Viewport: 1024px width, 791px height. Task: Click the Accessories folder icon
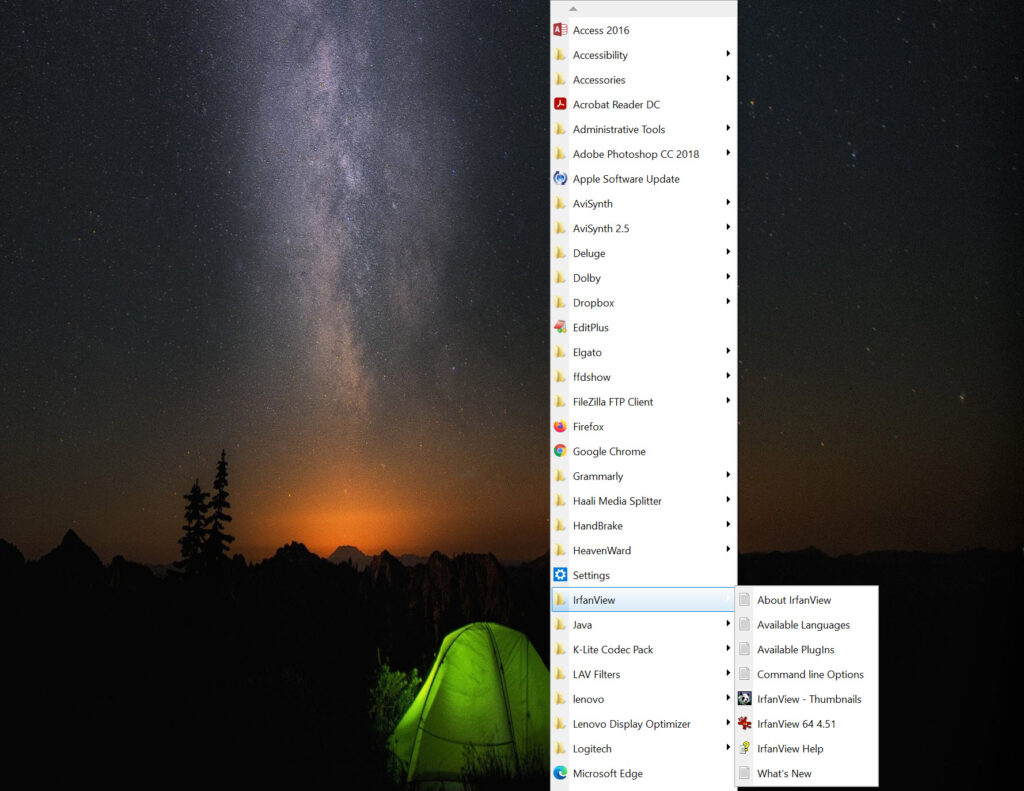click(560, 80)
